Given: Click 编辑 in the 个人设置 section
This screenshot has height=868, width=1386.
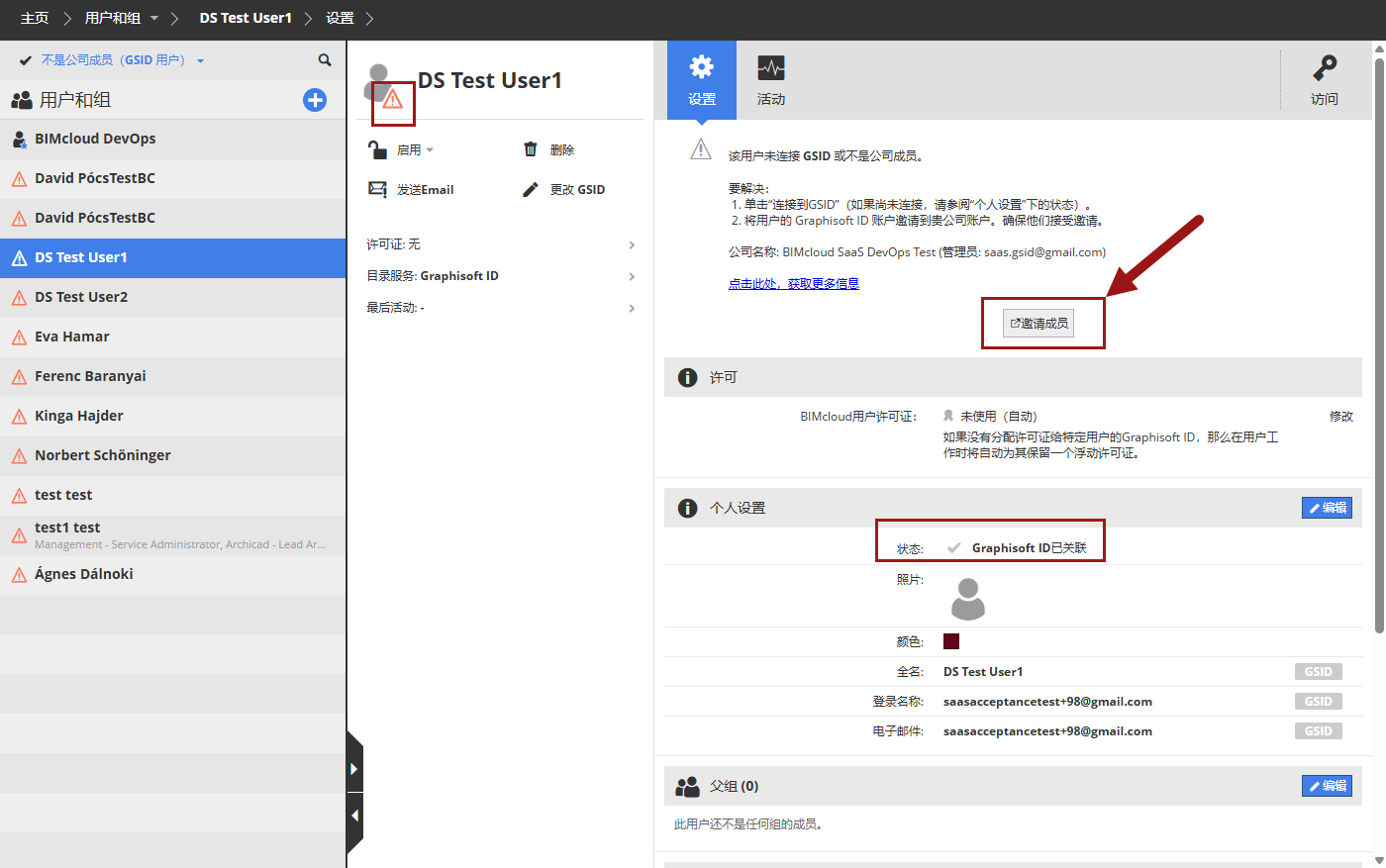Looking at the screenshot, I should point(1328,508).
